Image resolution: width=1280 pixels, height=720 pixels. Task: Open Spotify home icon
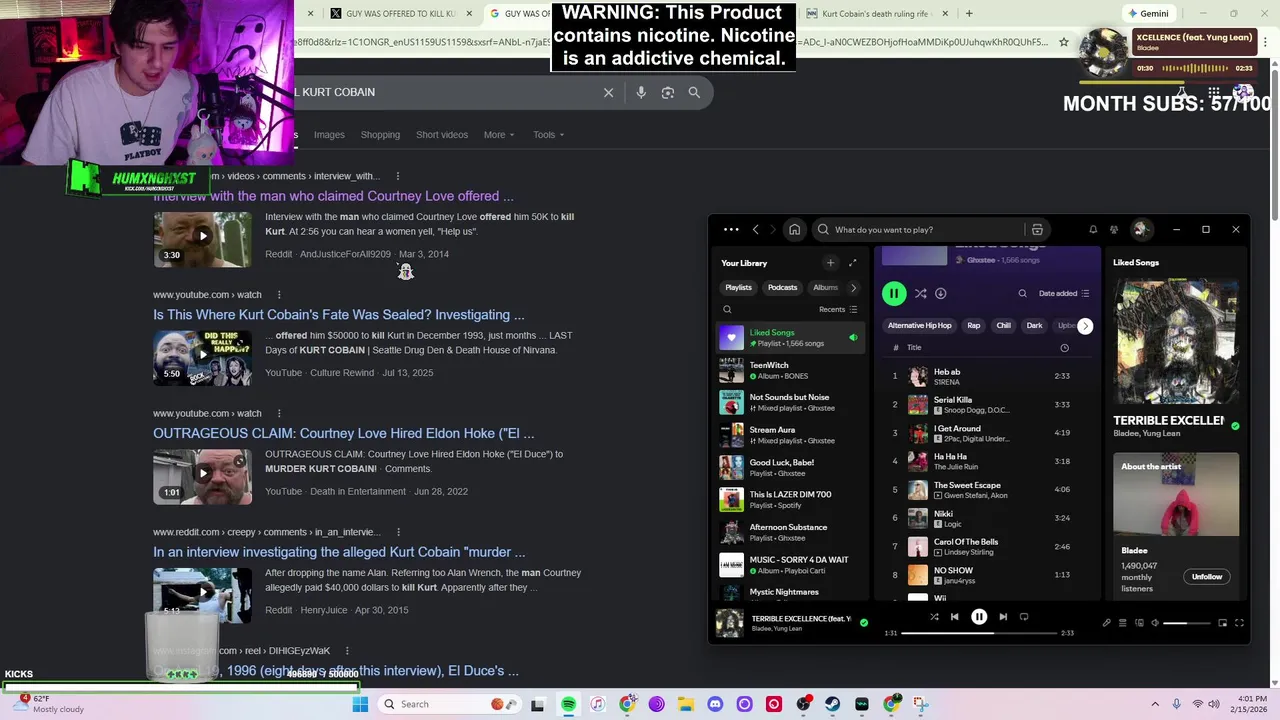coord(794,229)
